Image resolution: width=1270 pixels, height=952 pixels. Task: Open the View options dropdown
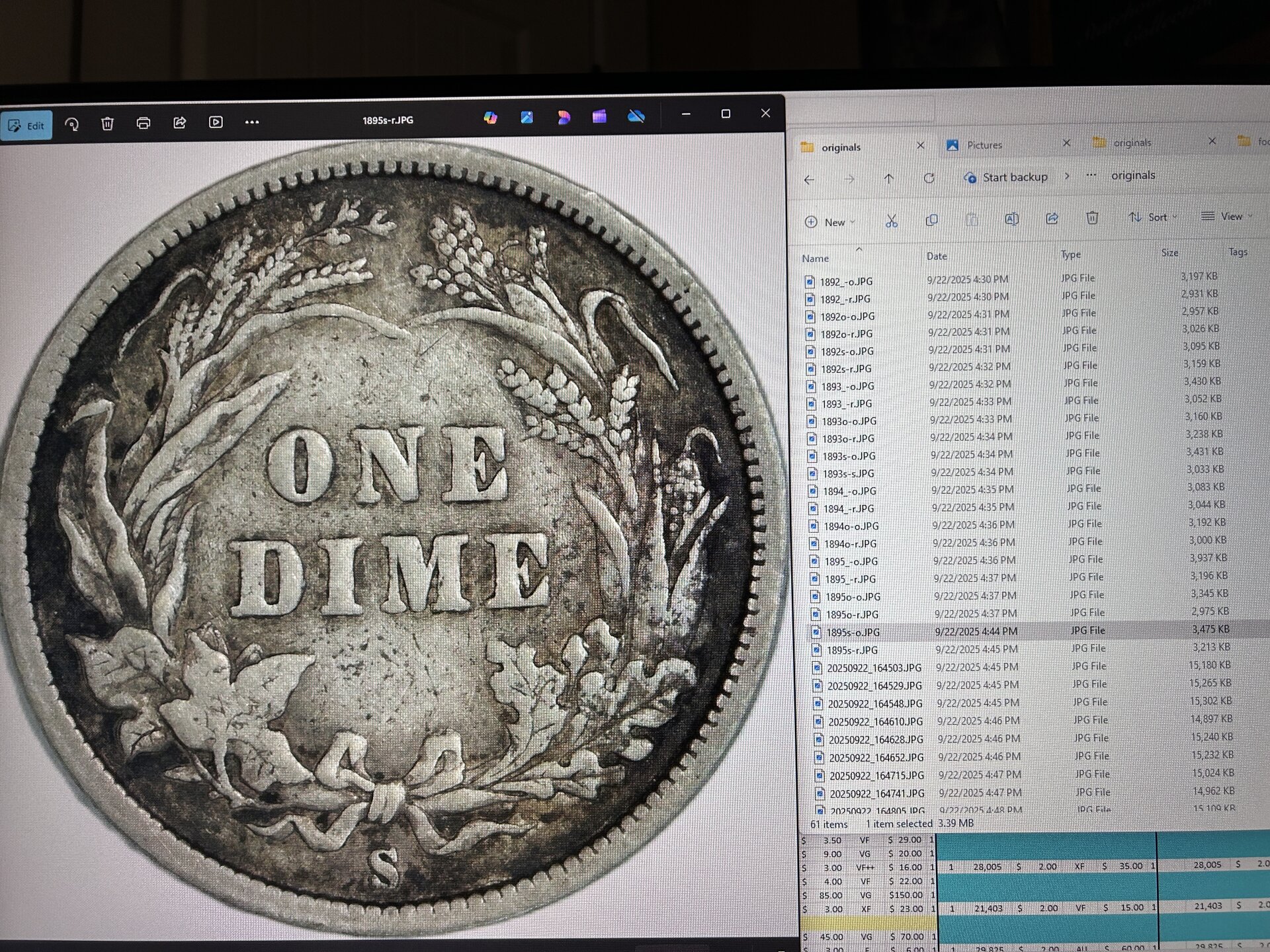click(x=1226, y=216)
